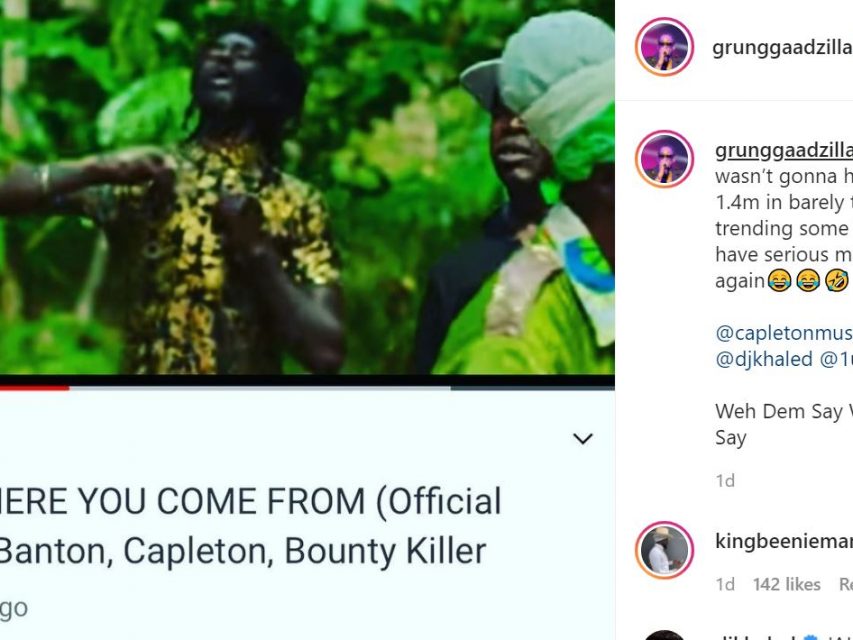Click the 1d timestamp under kingbeenieman comment
The height and width of the screenshot is (640, 853).
725,584
